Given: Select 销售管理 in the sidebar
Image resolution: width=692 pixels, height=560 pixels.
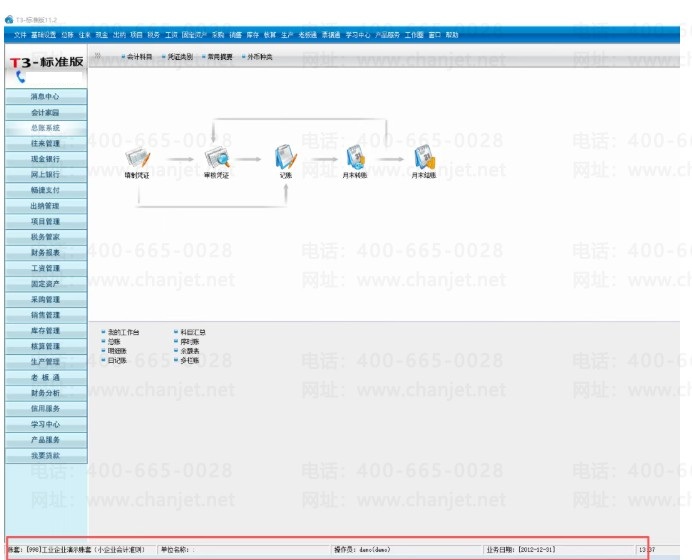Looking at the screenshot, I should tap(46, 315).
